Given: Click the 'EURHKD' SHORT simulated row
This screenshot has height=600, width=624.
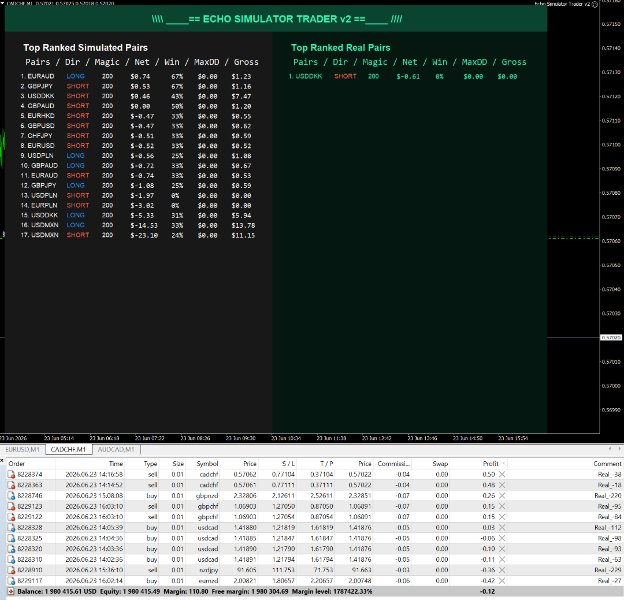Looking at the screenshot, I should [136, 116].
